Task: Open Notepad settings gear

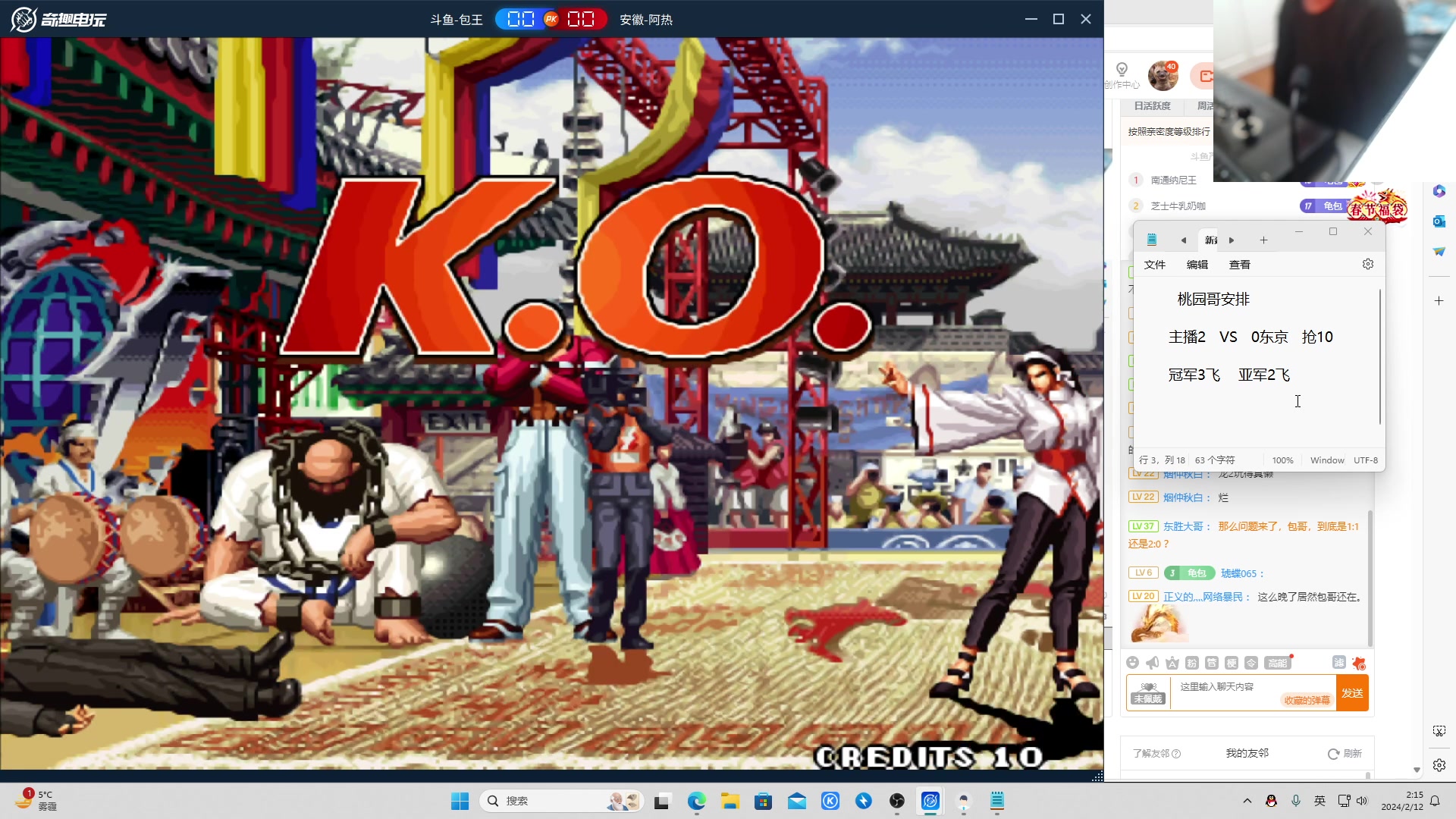Action: pyautogui.click(x=1368, y=264)
